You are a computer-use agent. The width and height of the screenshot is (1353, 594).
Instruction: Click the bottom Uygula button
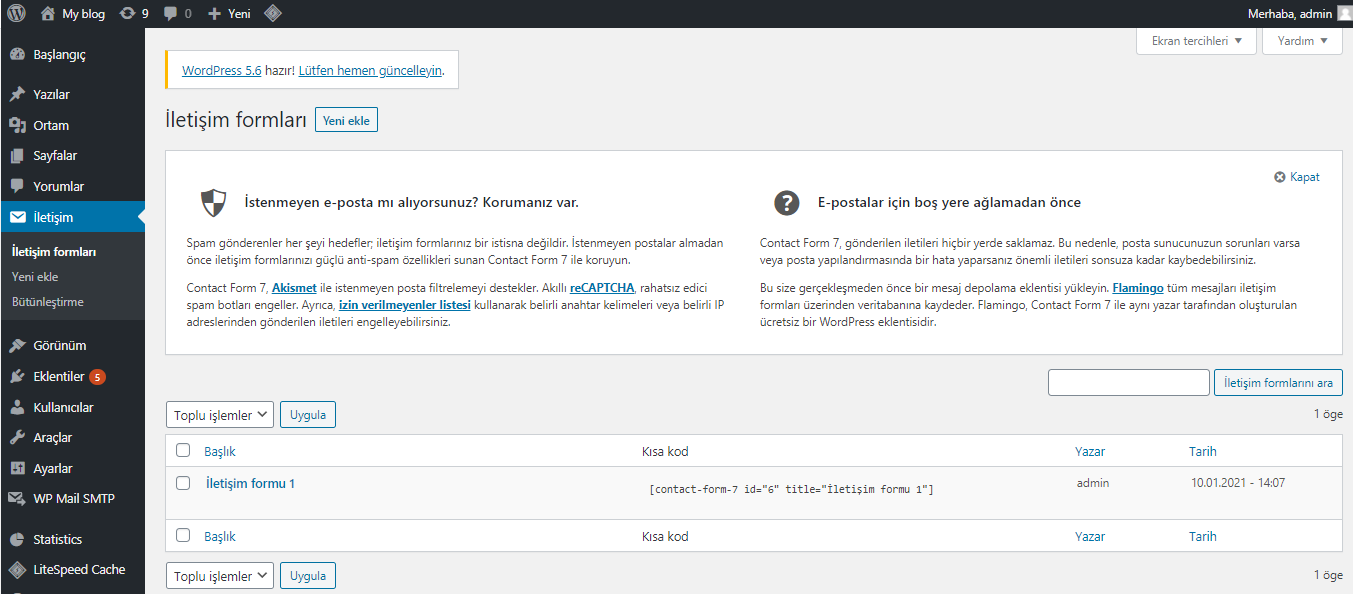coord(308,576)
